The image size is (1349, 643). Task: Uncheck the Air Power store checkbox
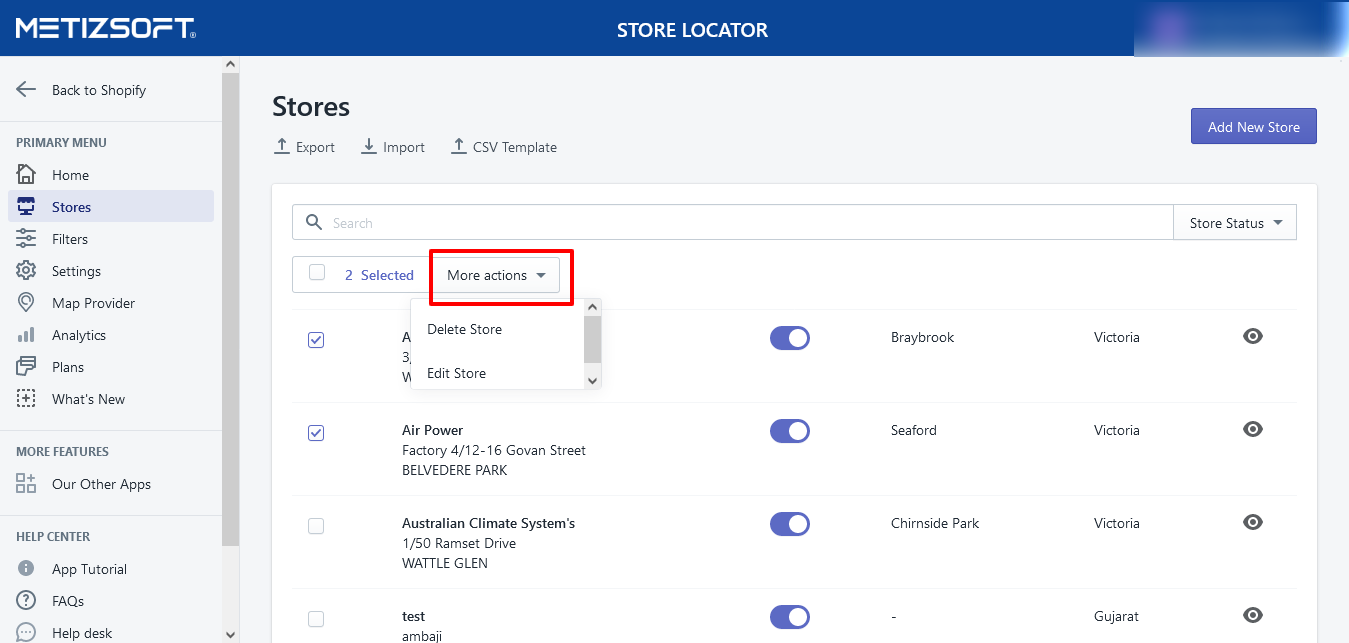[316, 433]
